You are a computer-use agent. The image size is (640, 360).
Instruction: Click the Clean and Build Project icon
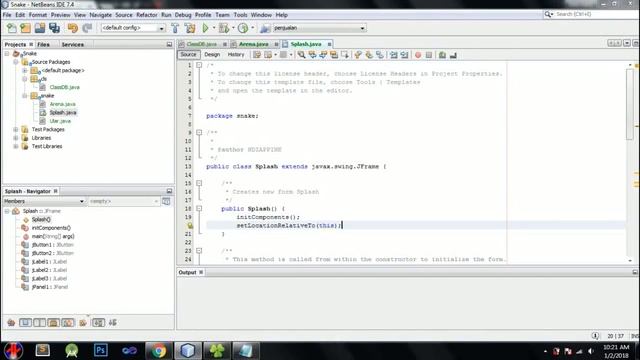click(190, 28)
